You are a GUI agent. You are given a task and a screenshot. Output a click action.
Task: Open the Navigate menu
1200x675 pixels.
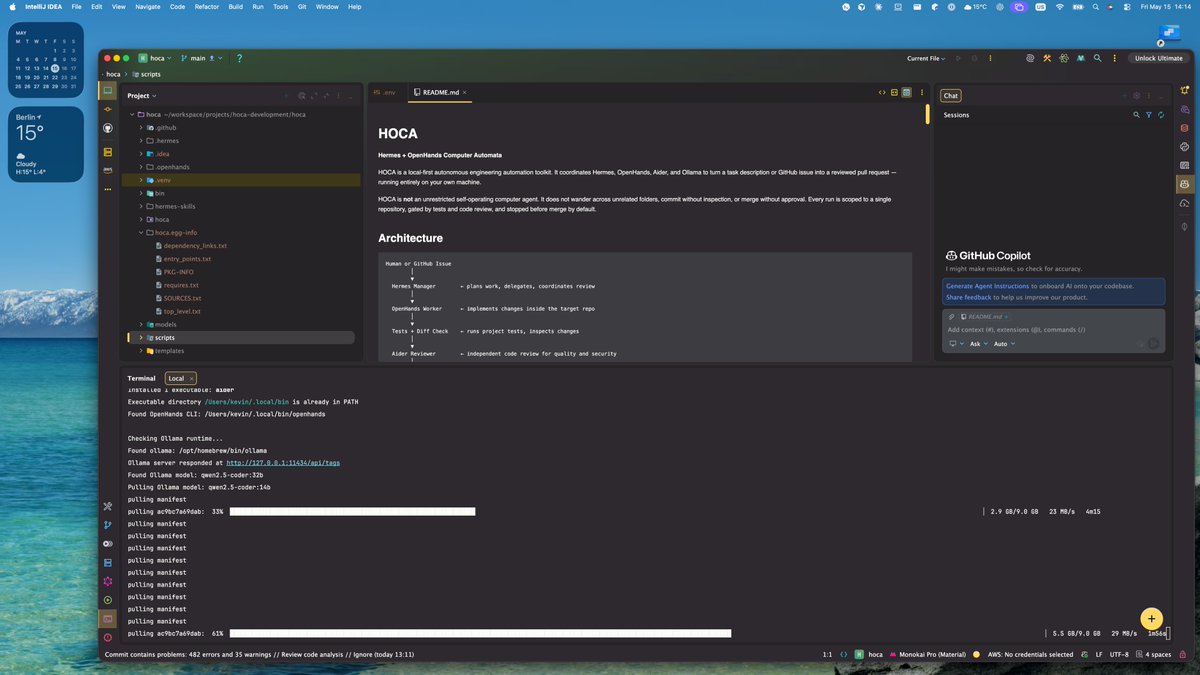click(x=147, y=6)
